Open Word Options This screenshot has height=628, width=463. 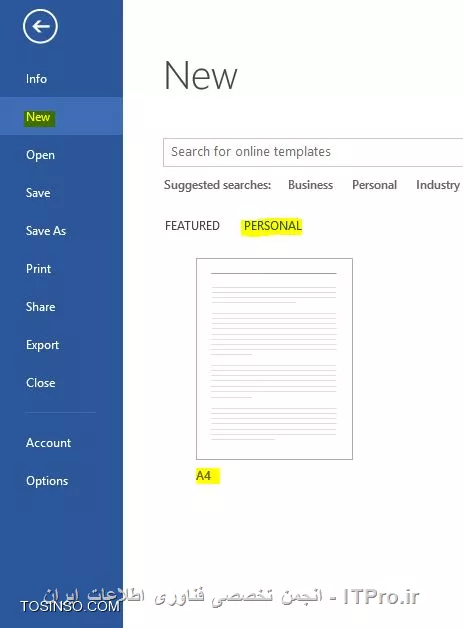47,481
